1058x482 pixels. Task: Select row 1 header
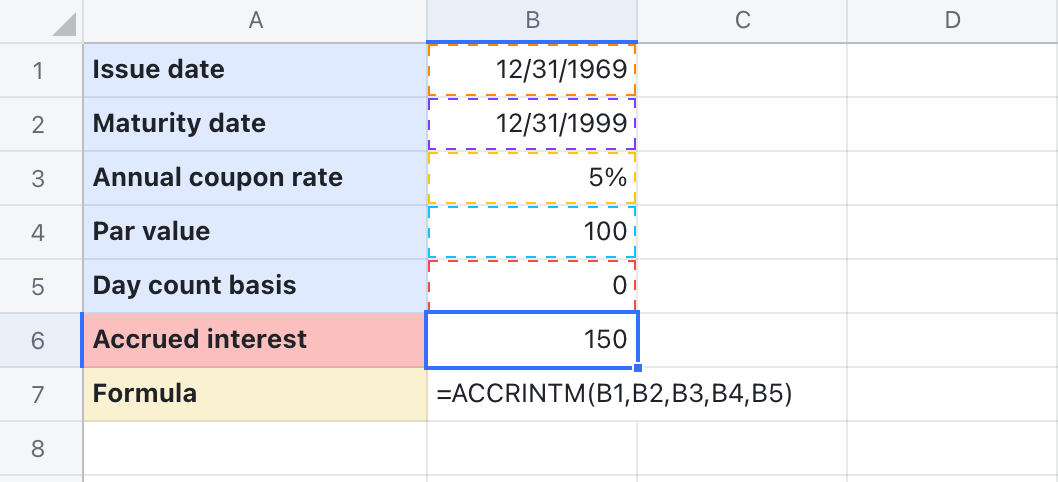pos(40,70)
